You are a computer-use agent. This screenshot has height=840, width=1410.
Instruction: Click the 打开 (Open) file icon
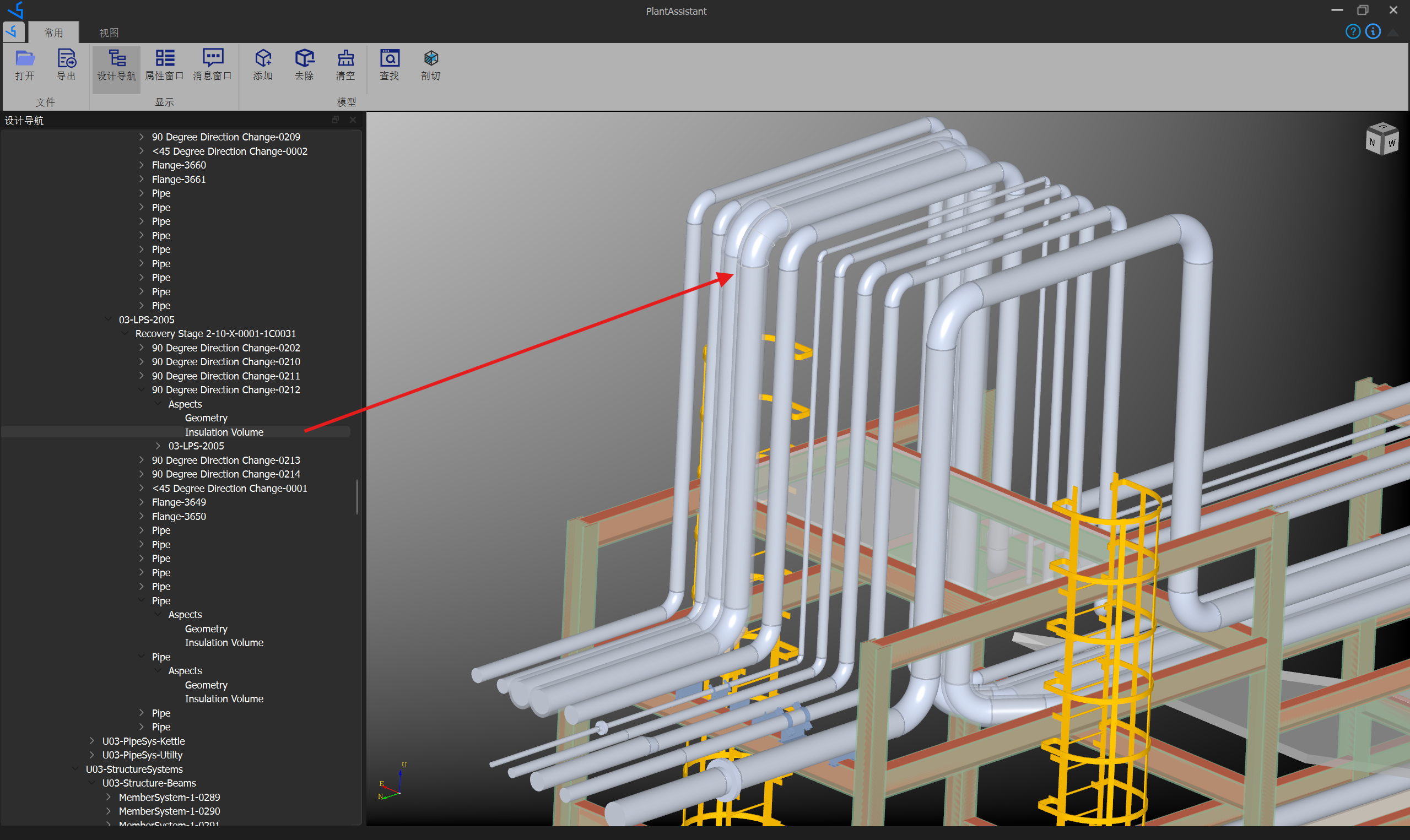coord(25,65)
